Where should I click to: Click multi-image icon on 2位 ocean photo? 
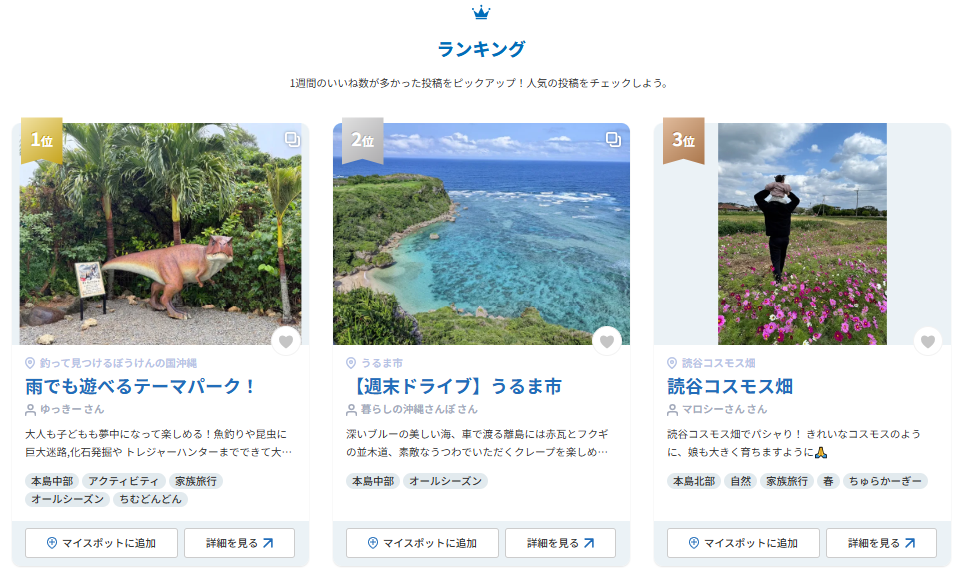coord(613,139)
